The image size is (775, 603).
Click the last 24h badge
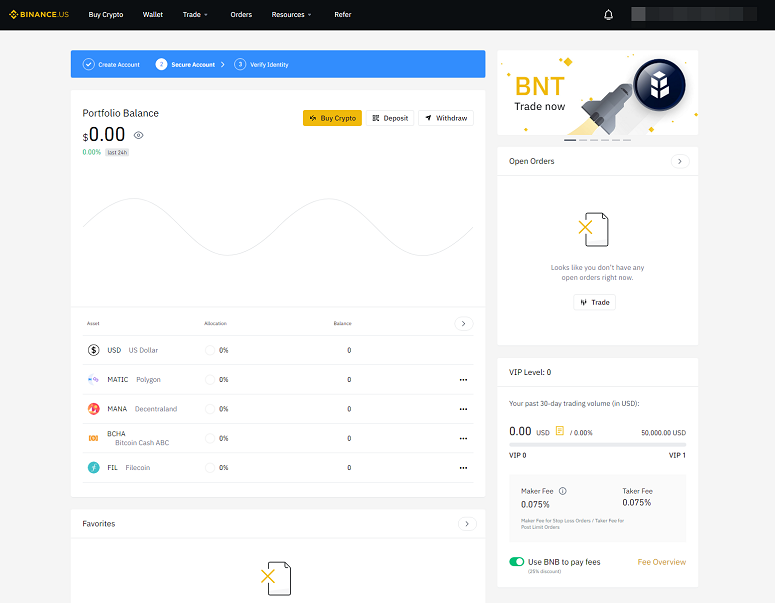pos(118,152)
